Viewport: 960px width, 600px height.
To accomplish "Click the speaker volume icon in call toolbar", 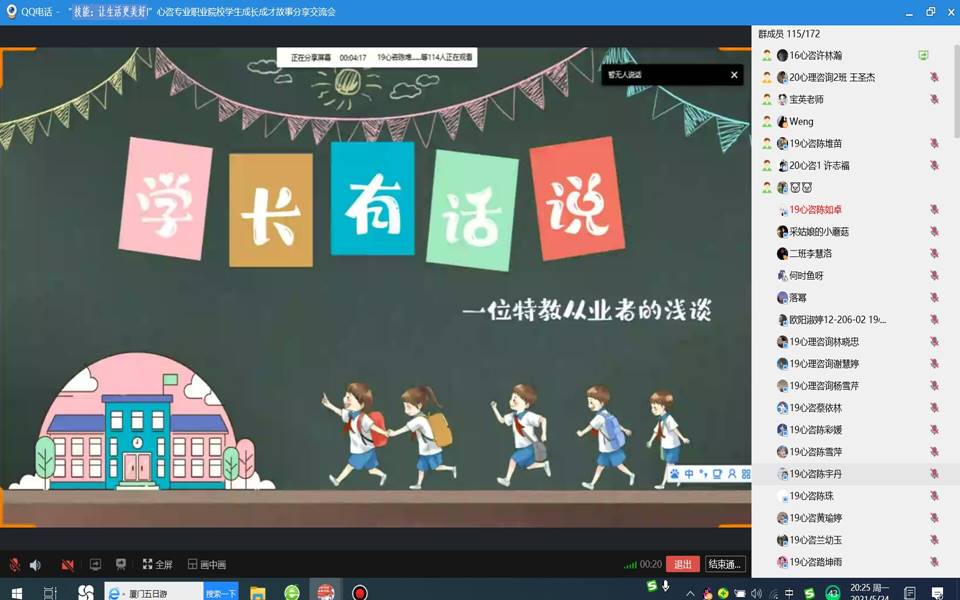I will pos(35,565).
